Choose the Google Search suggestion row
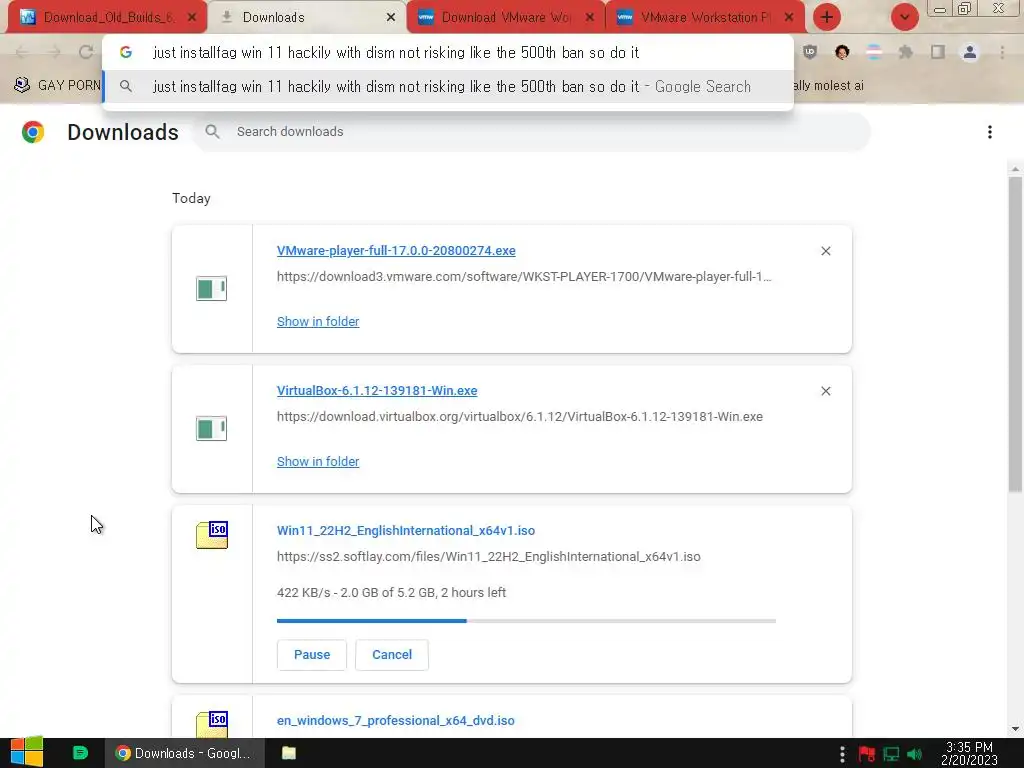The image size is (1024, 768). (448, 86)
